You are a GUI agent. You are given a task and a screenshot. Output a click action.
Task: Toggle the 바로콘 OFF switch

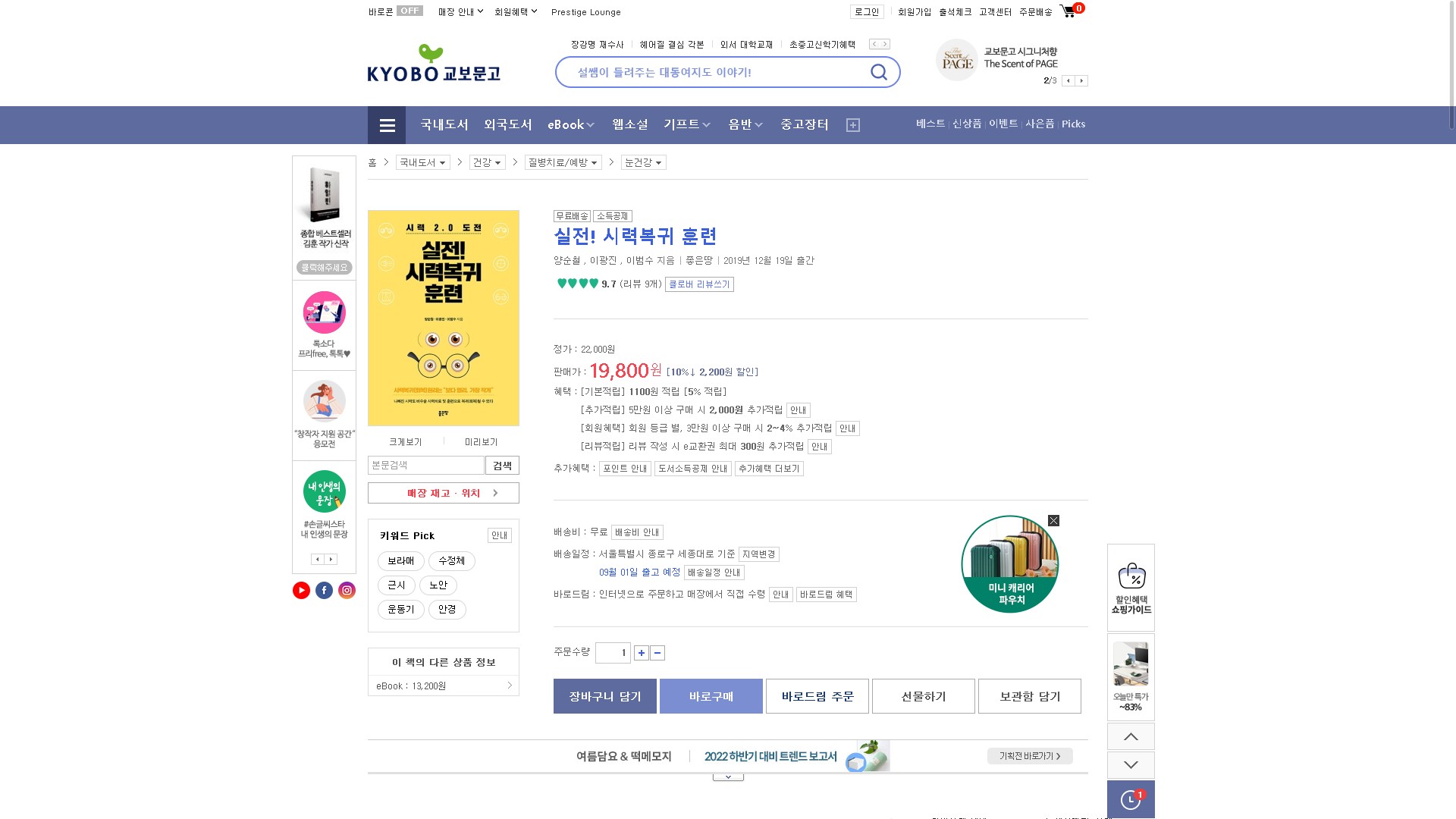409,11
